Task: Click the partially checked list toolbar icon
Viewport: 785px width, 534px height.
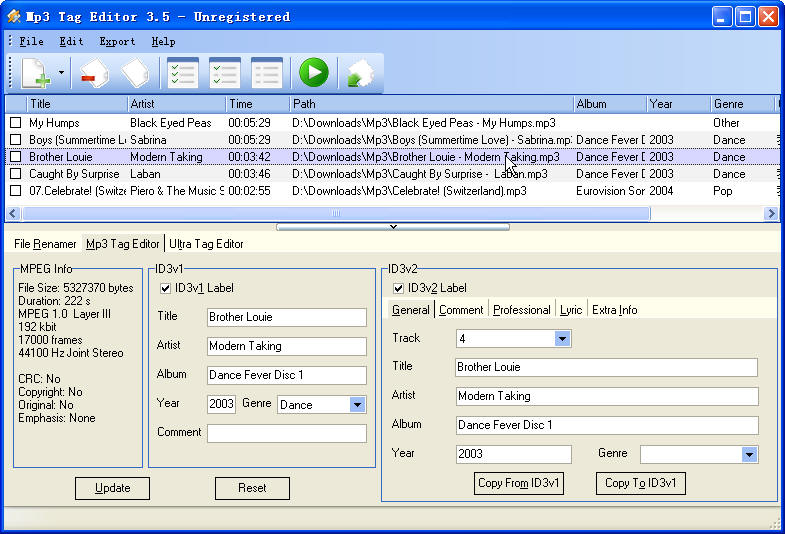Action: coord(225,73)
